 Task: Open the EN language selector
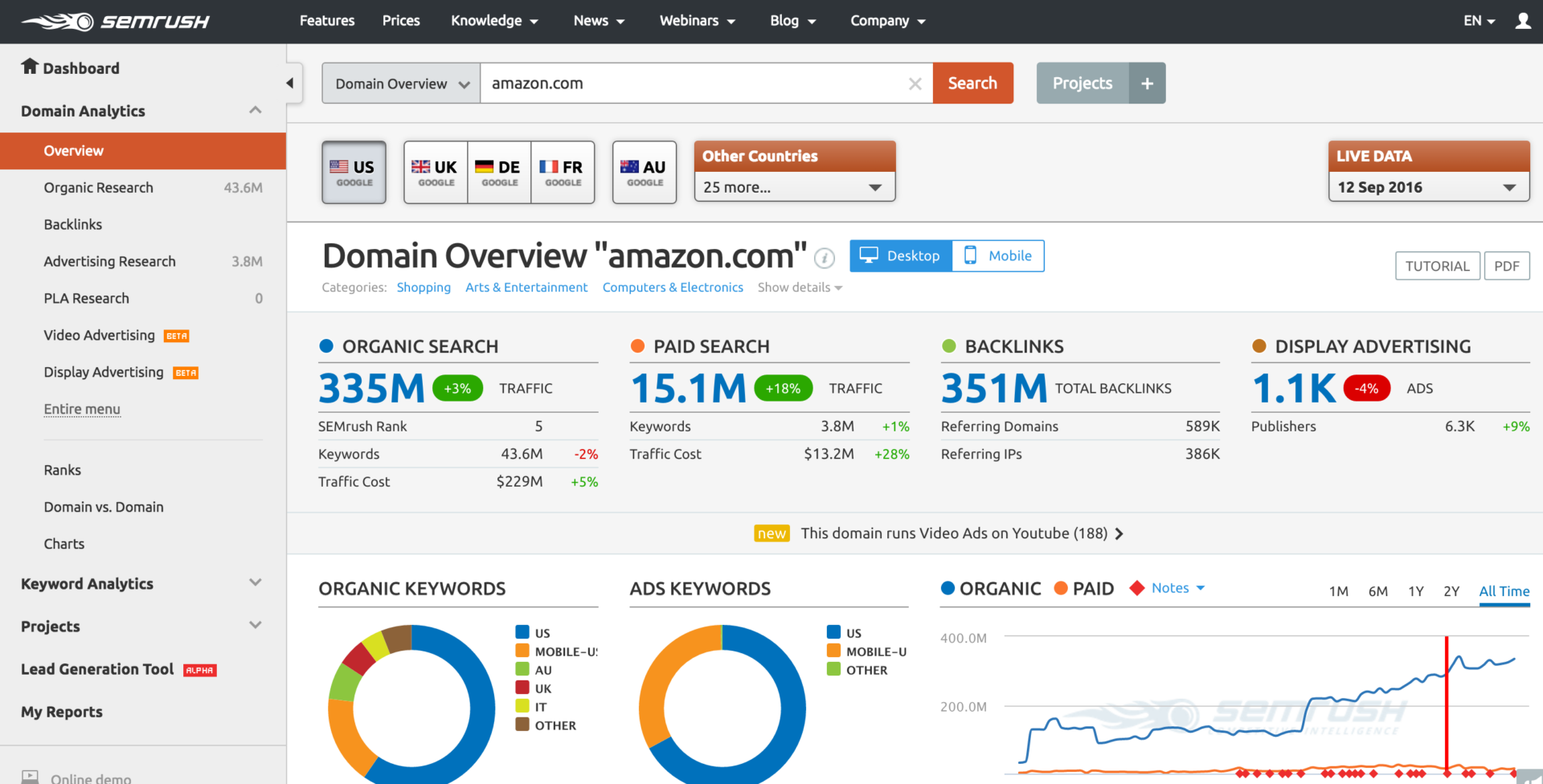click(1479, 21)
